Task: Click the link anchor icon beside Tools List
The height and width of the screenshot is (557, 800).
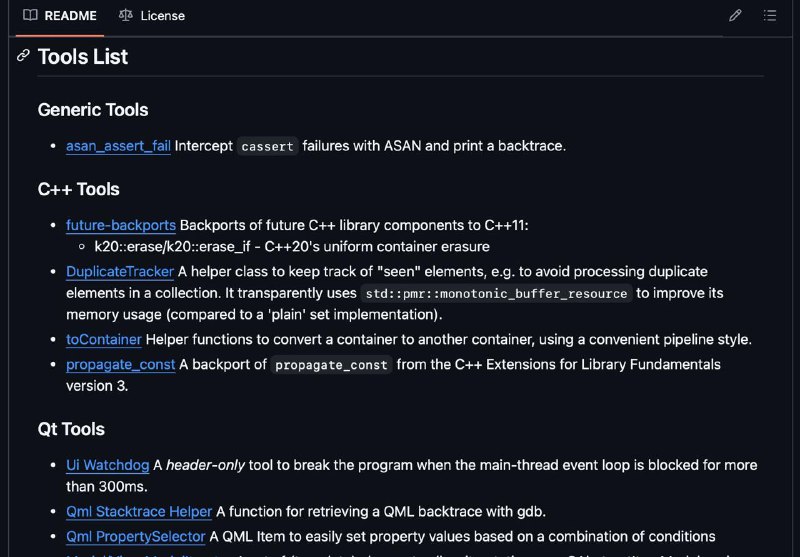Action: click(x=23, y=56)
